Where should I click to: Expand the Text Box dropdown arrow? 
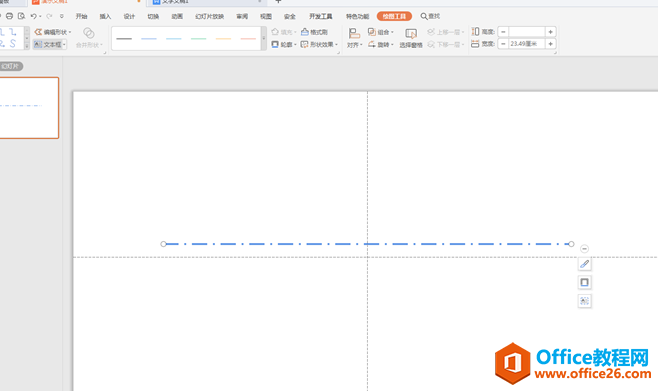point(64,44)
